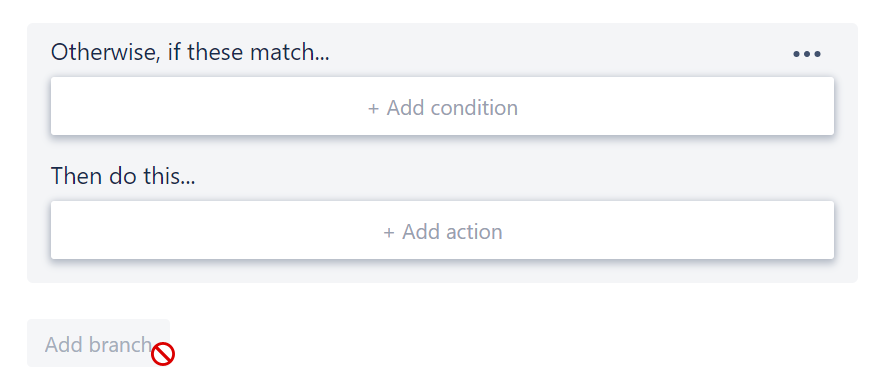This screenshot has height=381, width=889.
Task: Click the Add condition box
Action: click(x=442, y=106)
